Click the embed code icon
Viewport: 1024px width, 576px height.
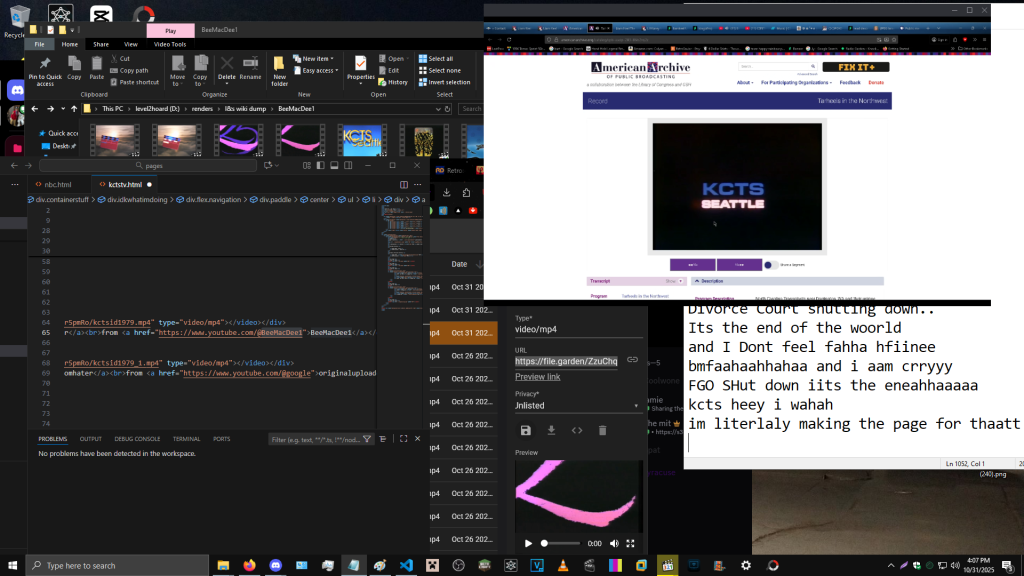(x=577, y=430)
